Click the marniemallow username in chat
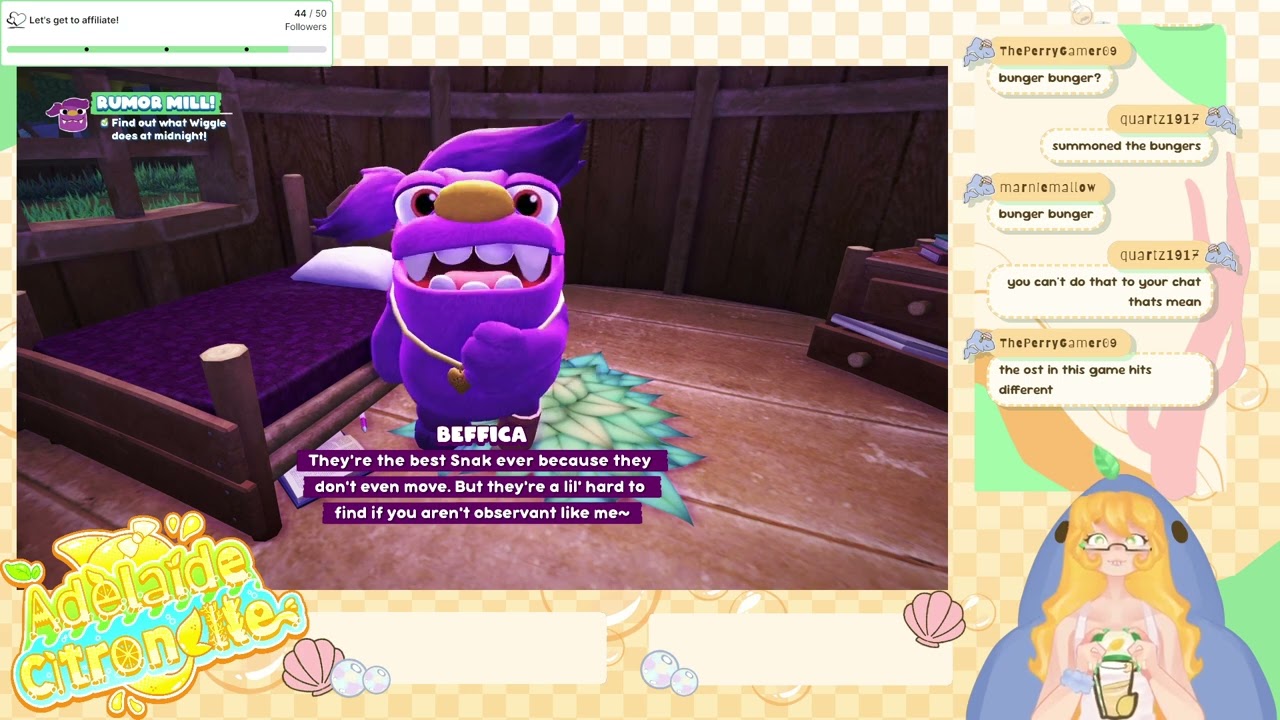 pyautogui.click(x=1047, y=187)
